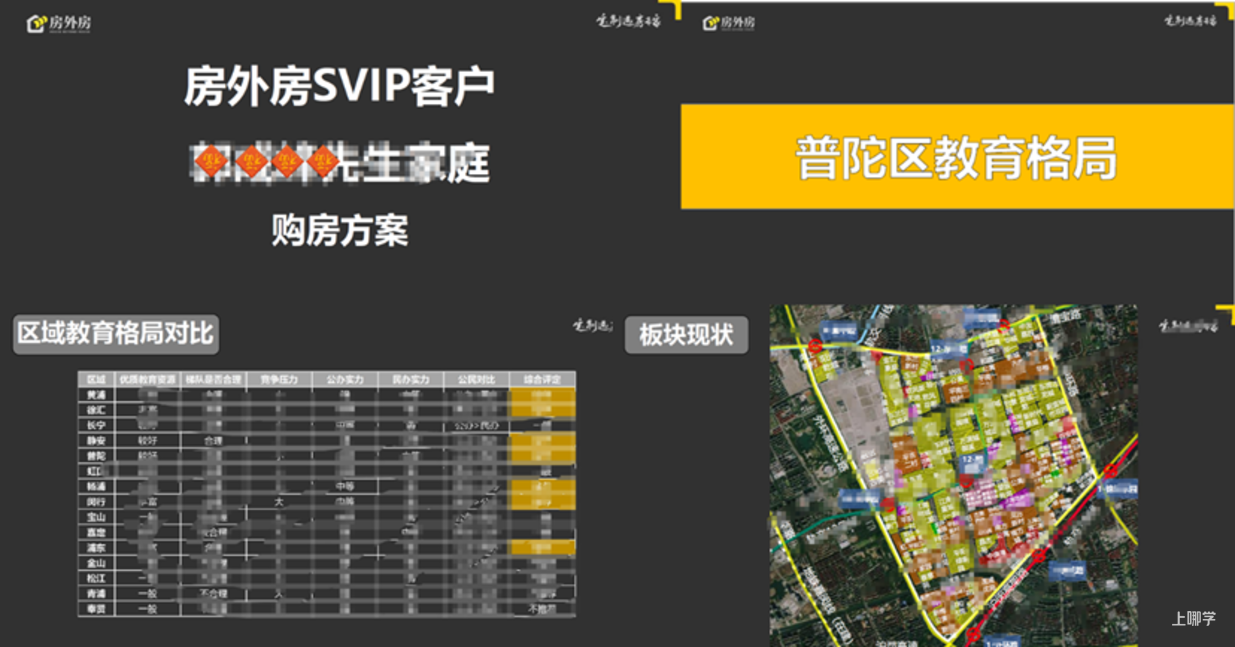This screenshot has width=1235, height=647.
Task: Click the yellow 普陀区教育格局 banner
Action: (957, 157)
